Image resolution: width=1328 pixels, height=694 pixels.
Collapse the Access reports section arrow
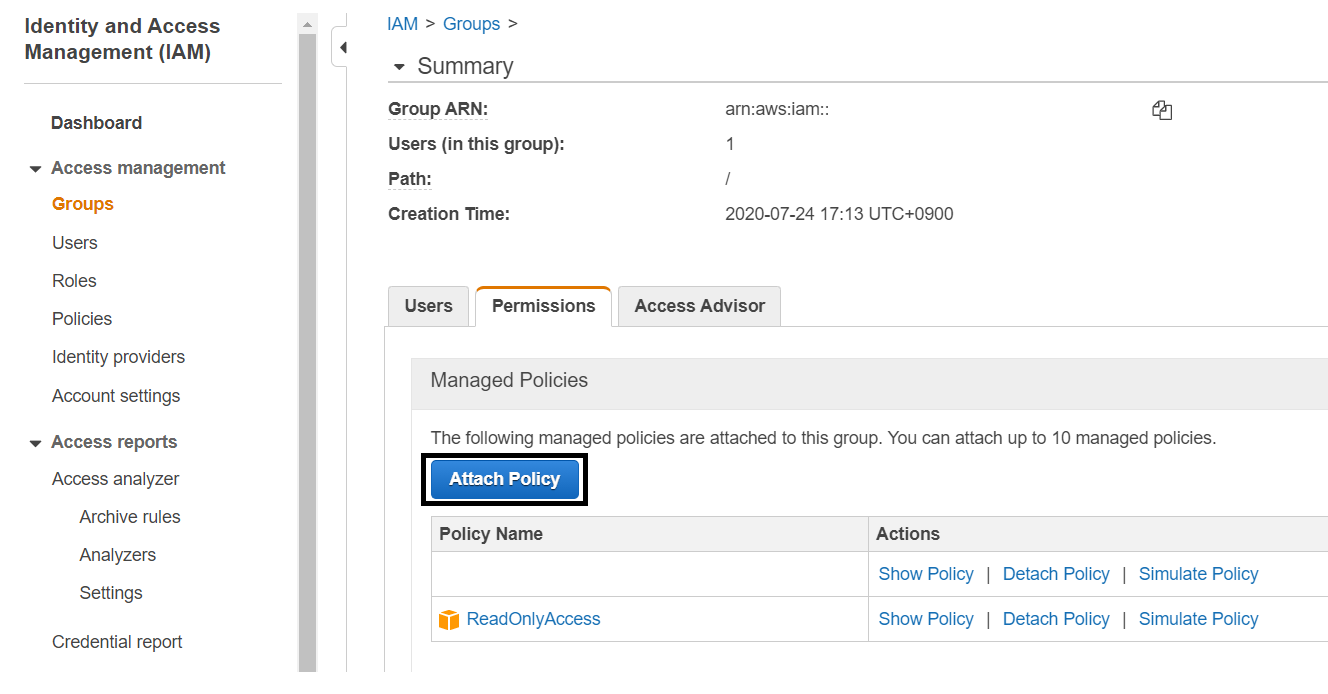(x=35, y=443)
